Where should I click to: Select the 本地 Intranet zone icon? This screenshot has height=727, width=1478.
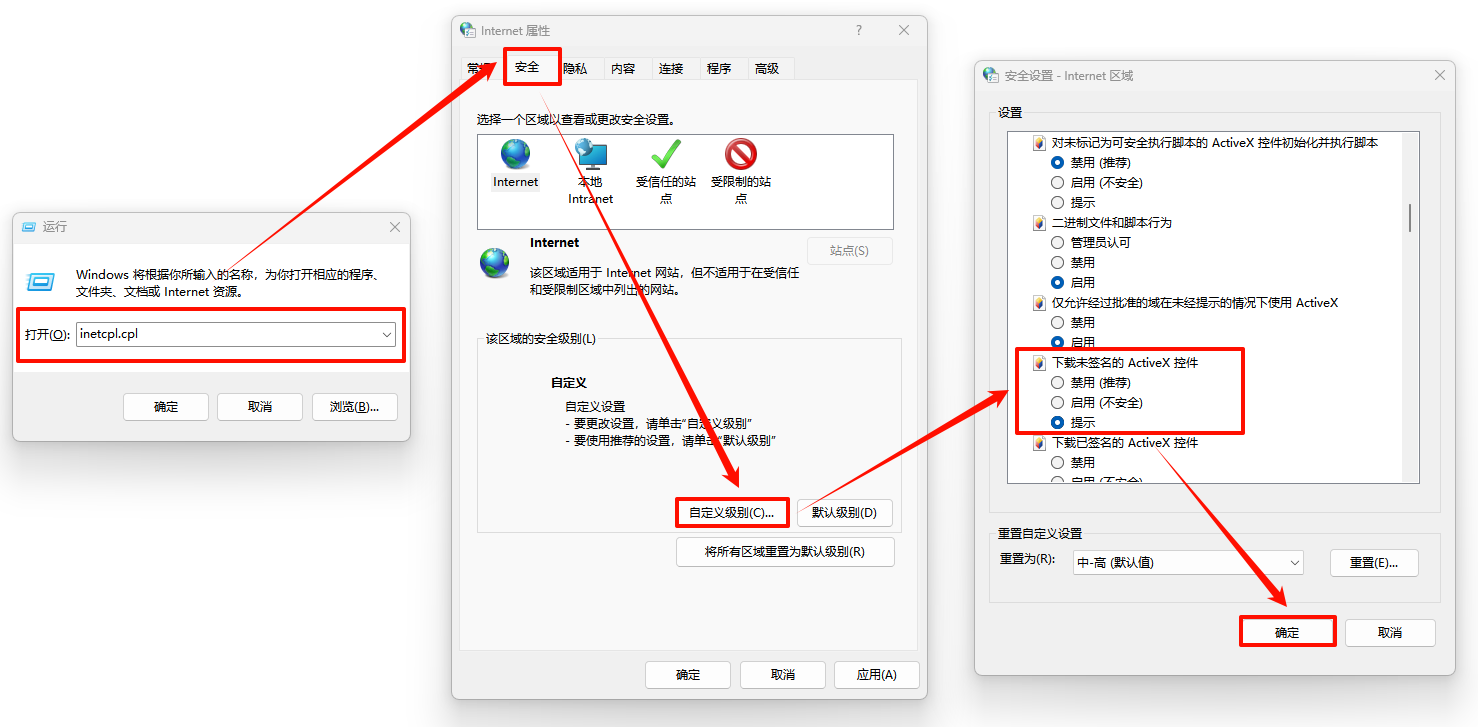[590, 156]
